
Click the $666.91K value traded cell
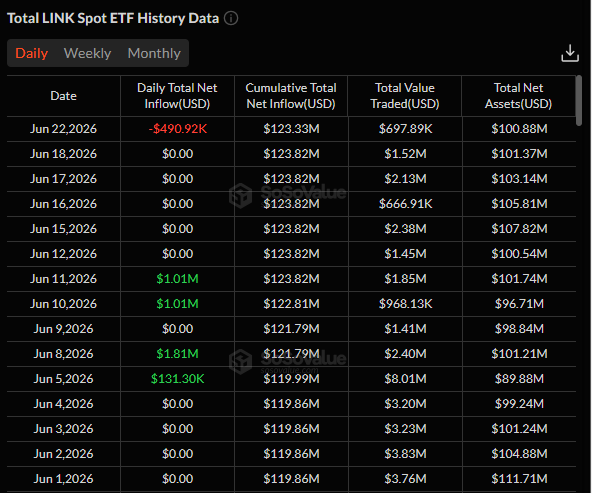tap(405, 204)
